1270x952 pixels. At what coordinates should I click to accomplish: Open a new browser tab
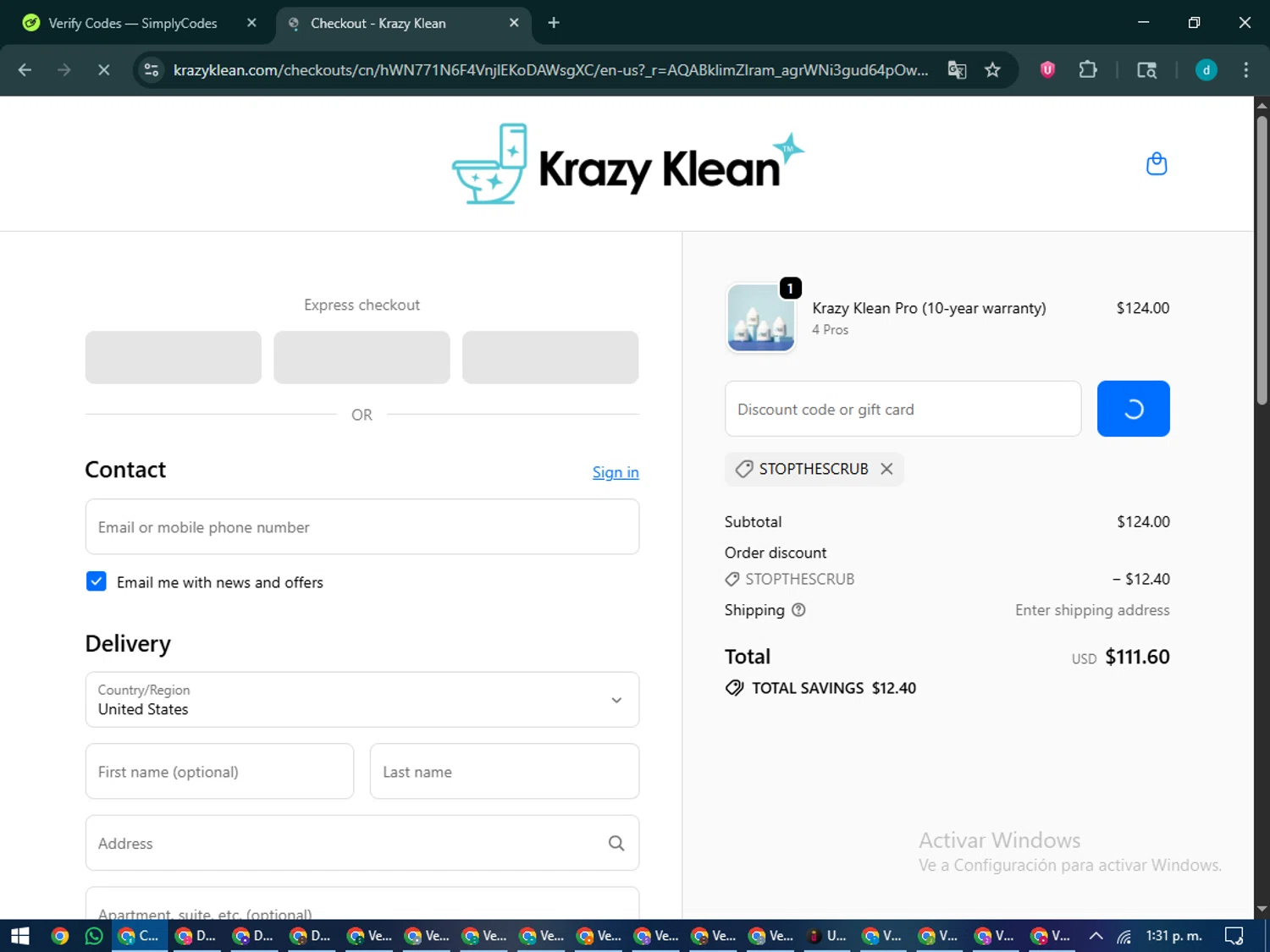tap(554, 23)
